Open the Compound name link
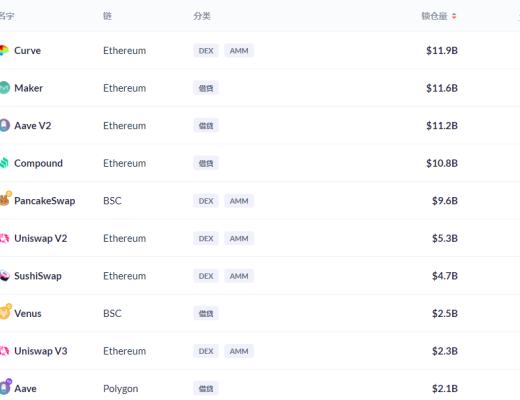The height and width of the screenshot is (400, 520). point(38,163)
